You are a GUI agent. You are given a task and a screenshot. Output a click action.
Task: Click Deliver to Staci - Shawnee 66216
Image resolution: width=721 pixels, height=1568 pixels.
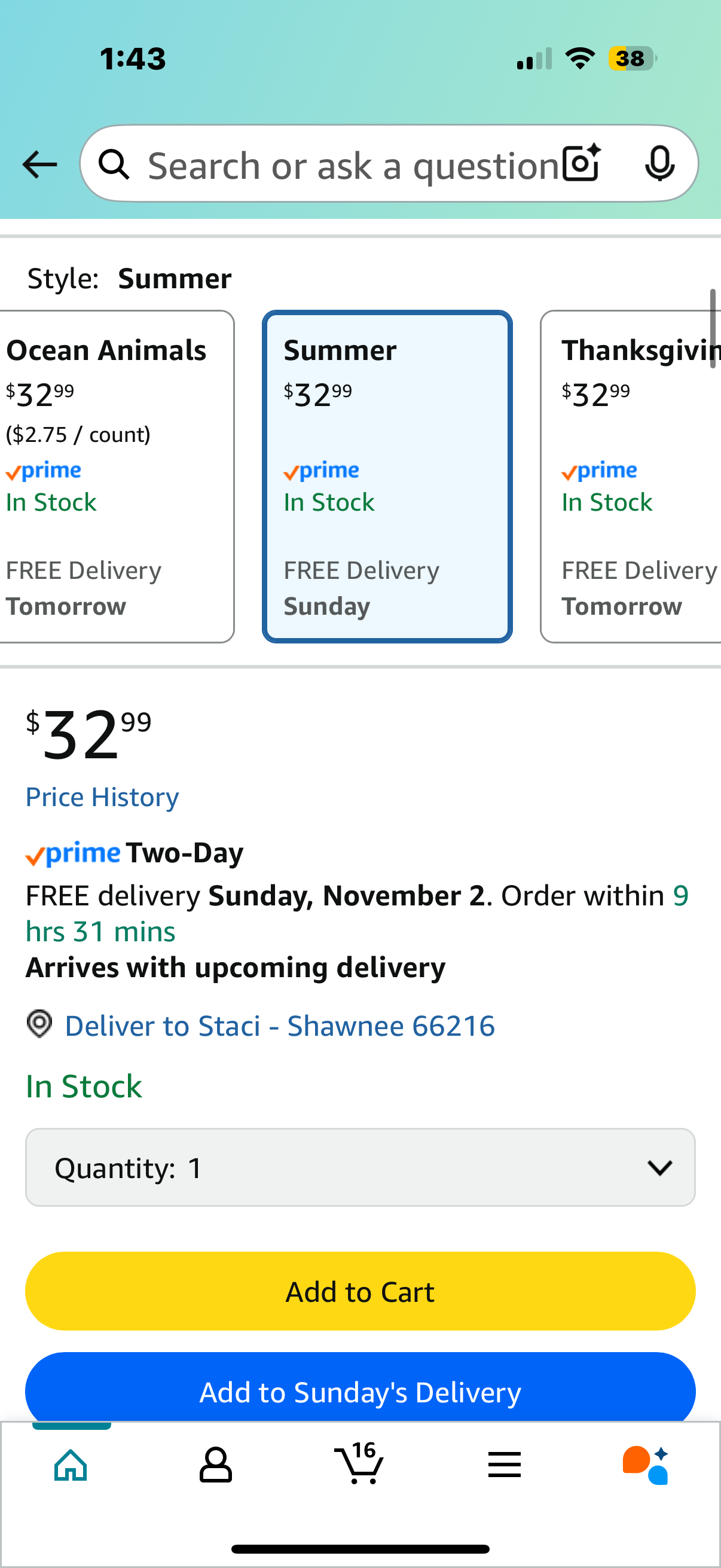point(280,1026)
